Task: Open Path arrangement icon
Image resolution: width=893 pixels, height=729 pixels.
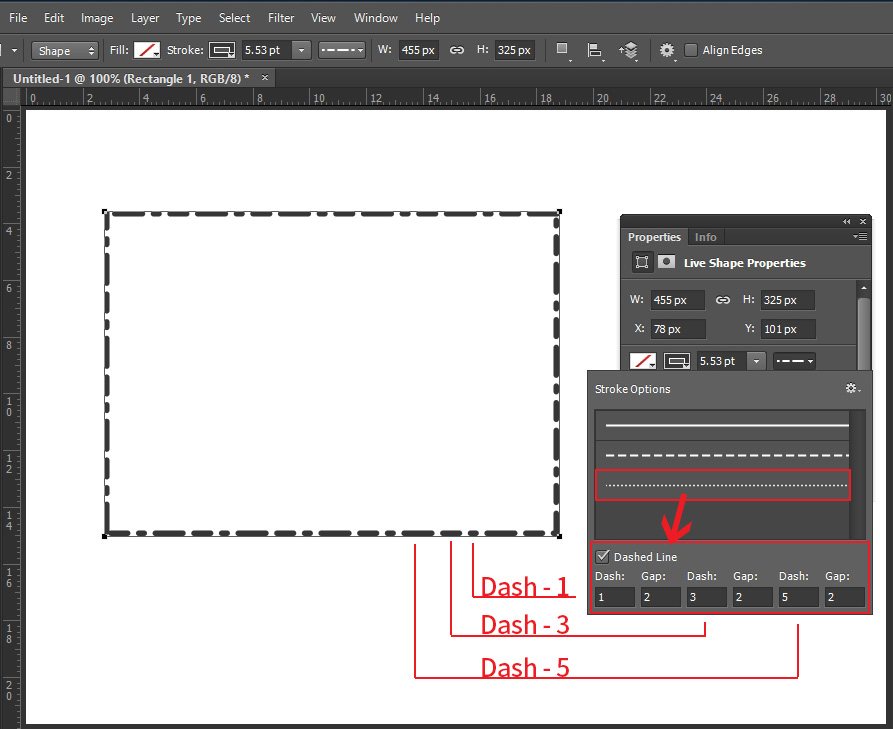Action: coord(629,50)
